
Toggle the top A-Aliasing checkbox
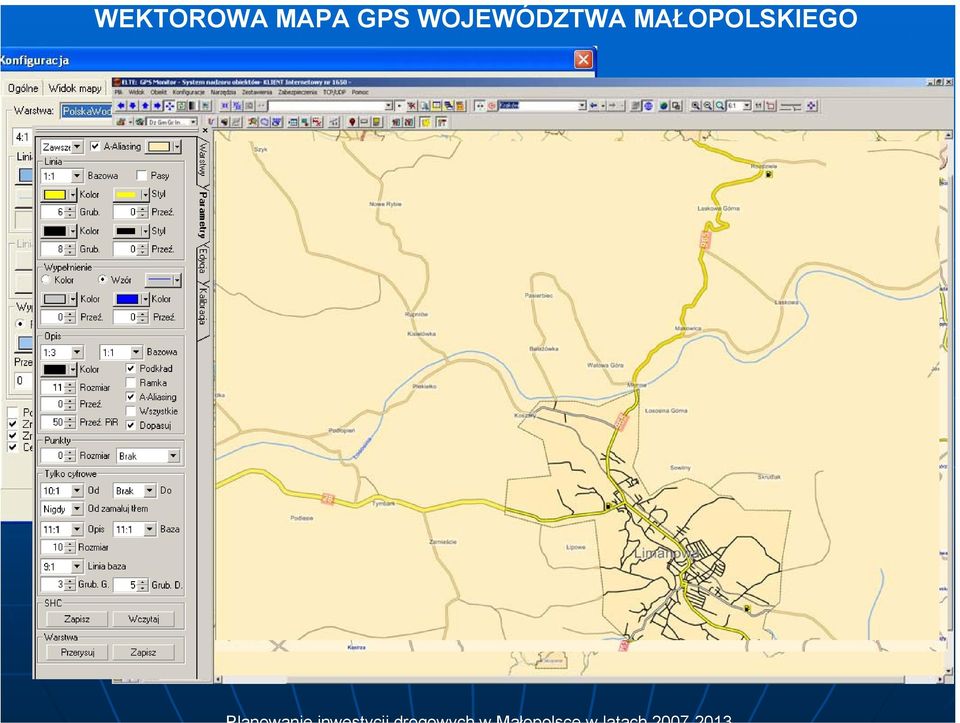click(x=94, y=146)
